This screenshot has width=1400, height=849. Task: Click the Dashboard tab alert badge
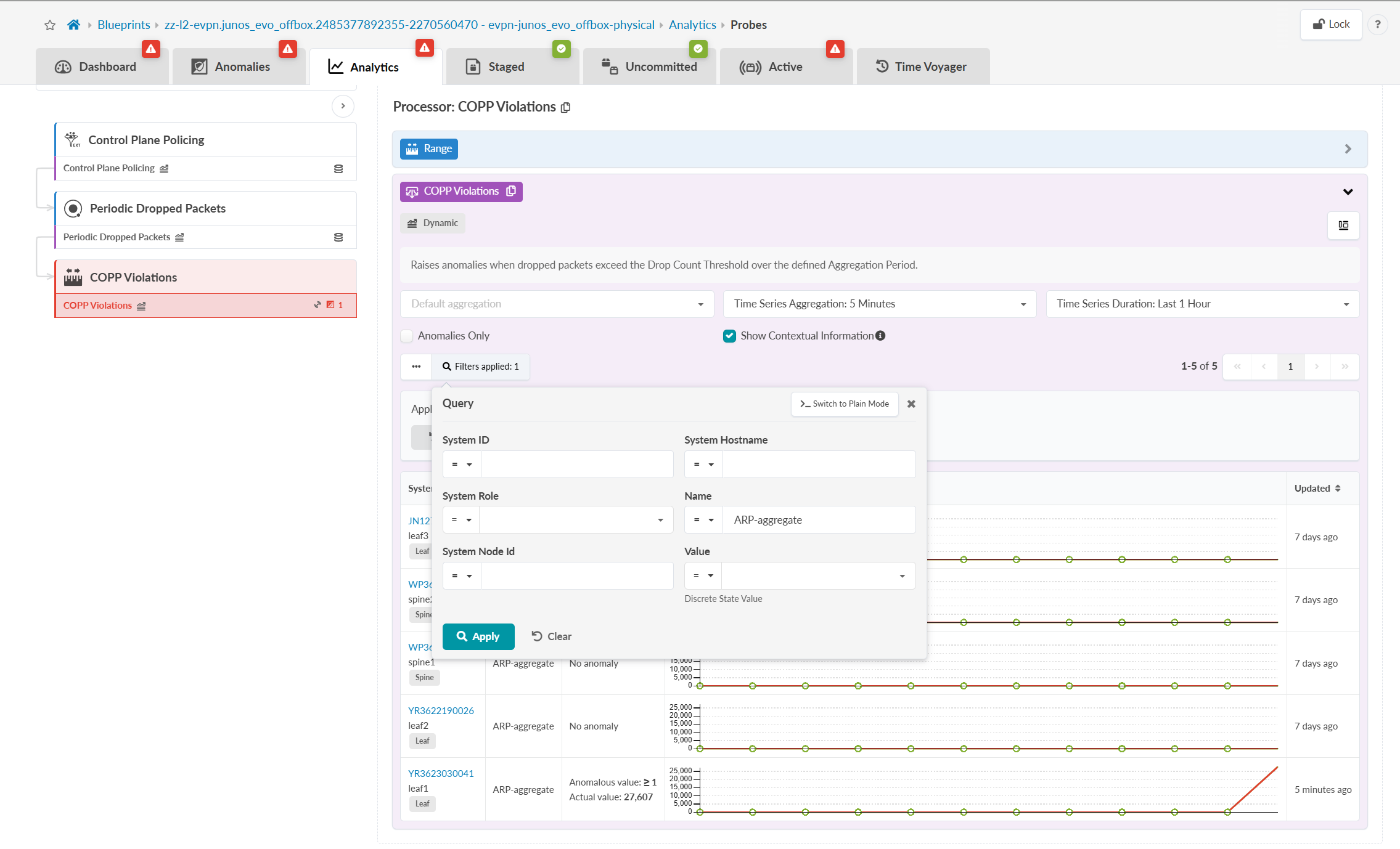tap(151, 49)
